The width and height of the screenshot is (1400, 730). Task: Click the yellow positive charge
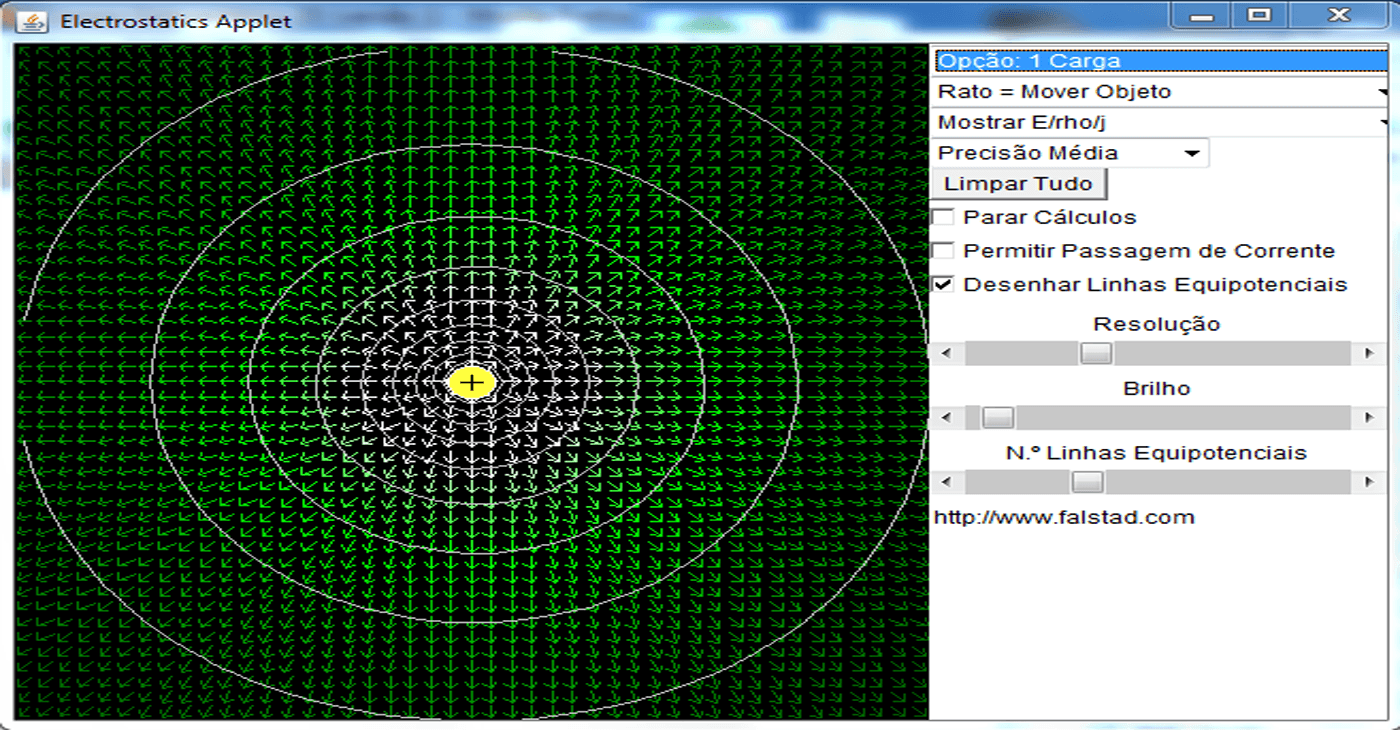click(x=472, y=383)
